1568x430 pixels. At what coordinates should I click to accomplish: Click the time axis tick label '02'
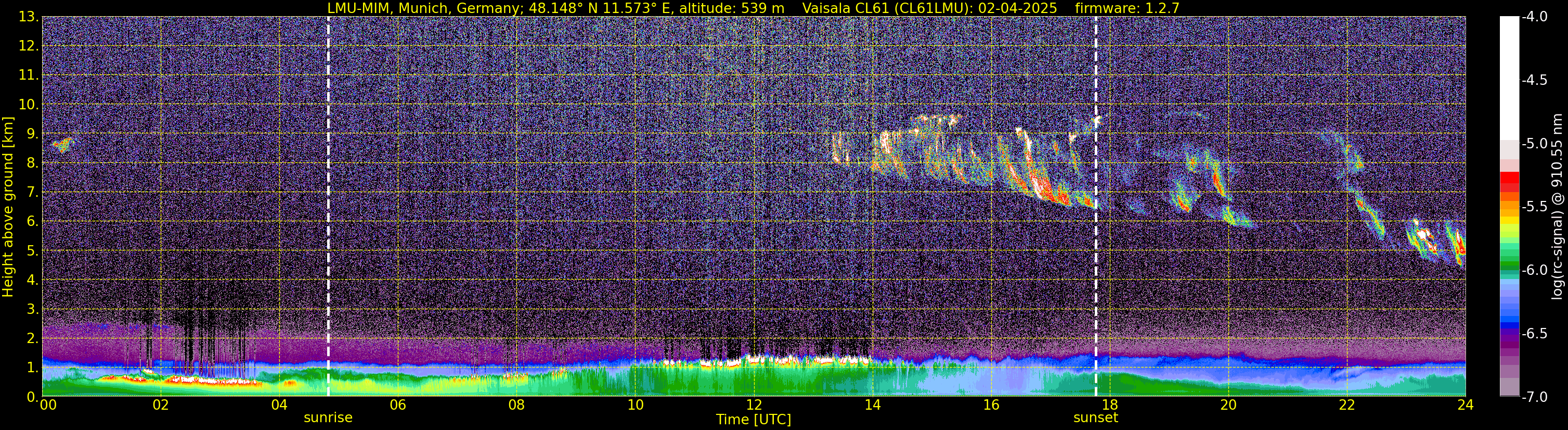click(x=161, y=405)
